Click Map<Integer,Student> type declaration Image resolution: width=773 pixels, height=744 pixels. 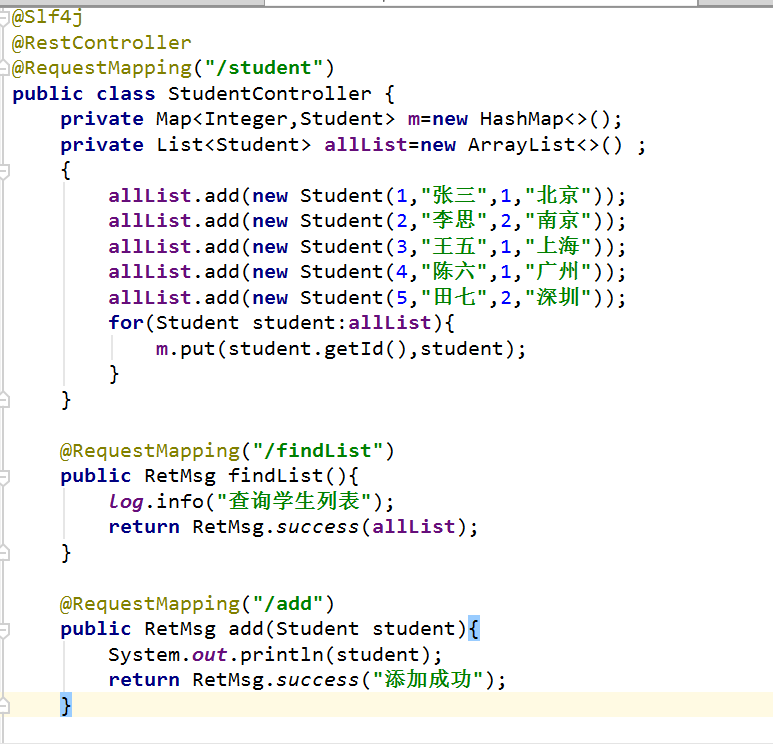click(x=276, y=119)
